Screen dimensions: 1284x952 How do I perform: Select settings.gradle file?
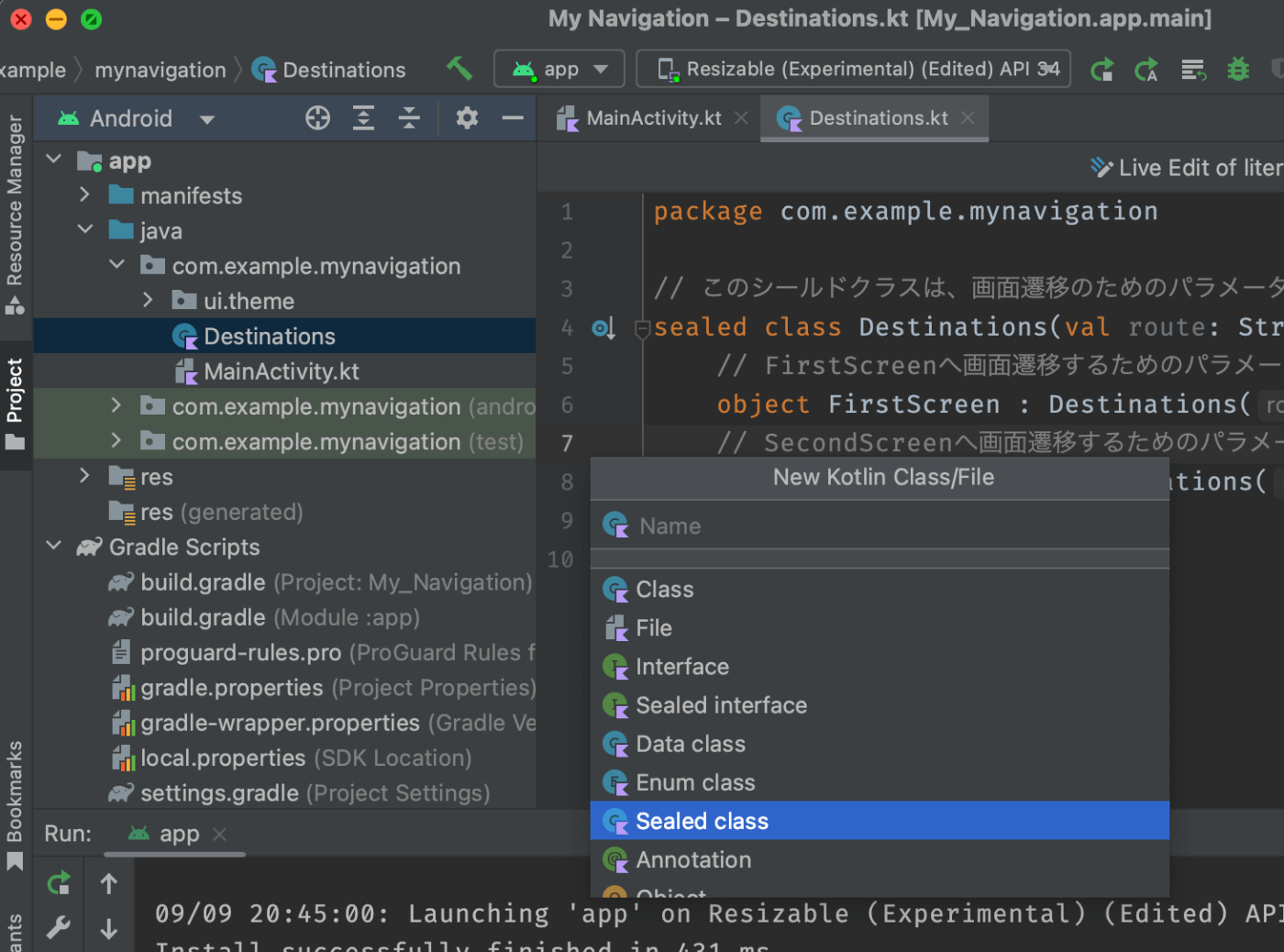(284, 792)
